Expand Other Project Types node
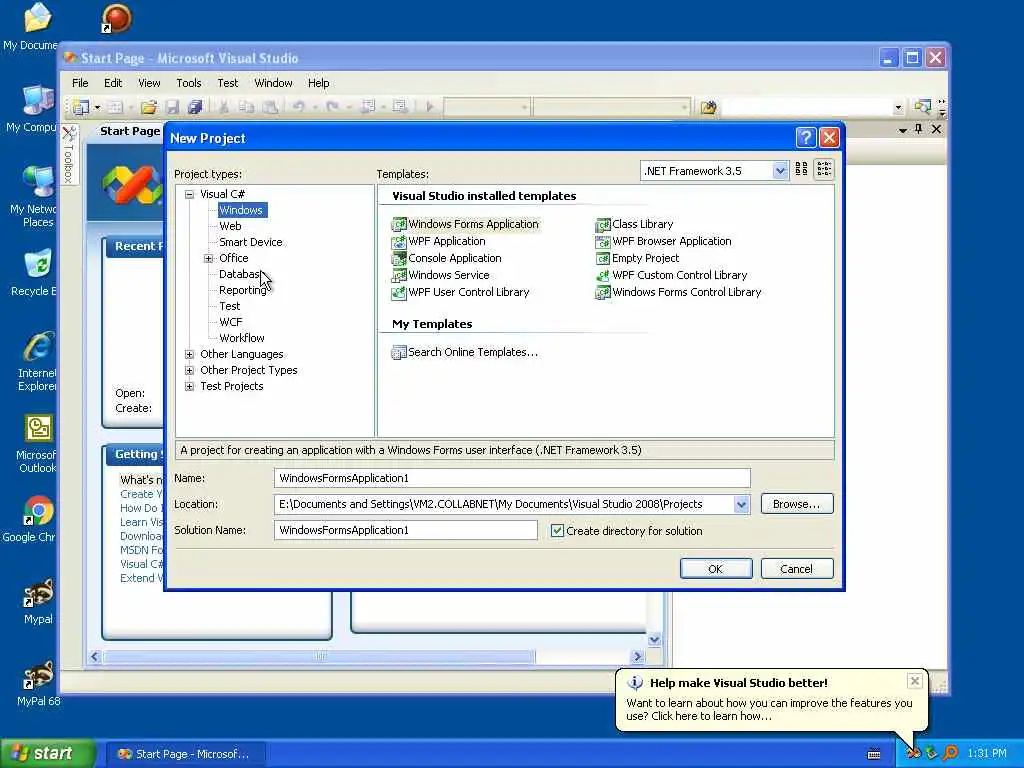 click(x=189, y=370)
